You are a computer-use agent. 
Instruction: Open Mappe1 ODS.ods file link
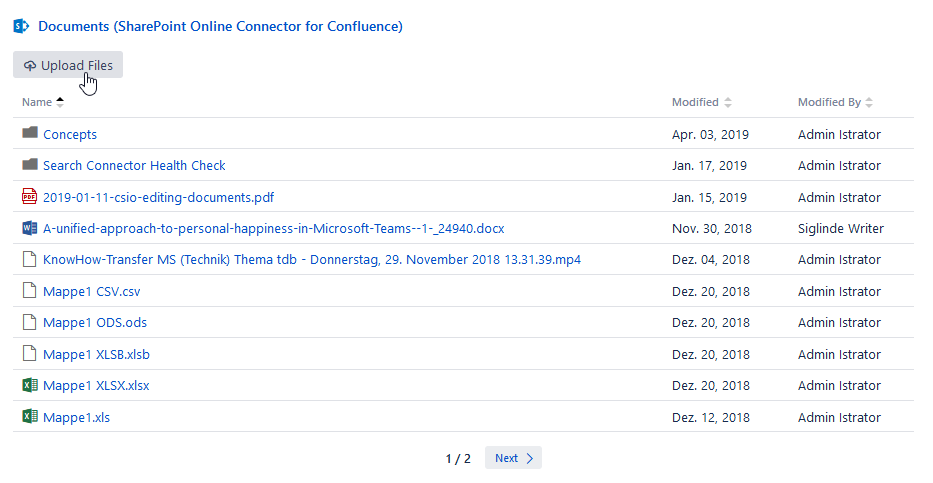95,323
